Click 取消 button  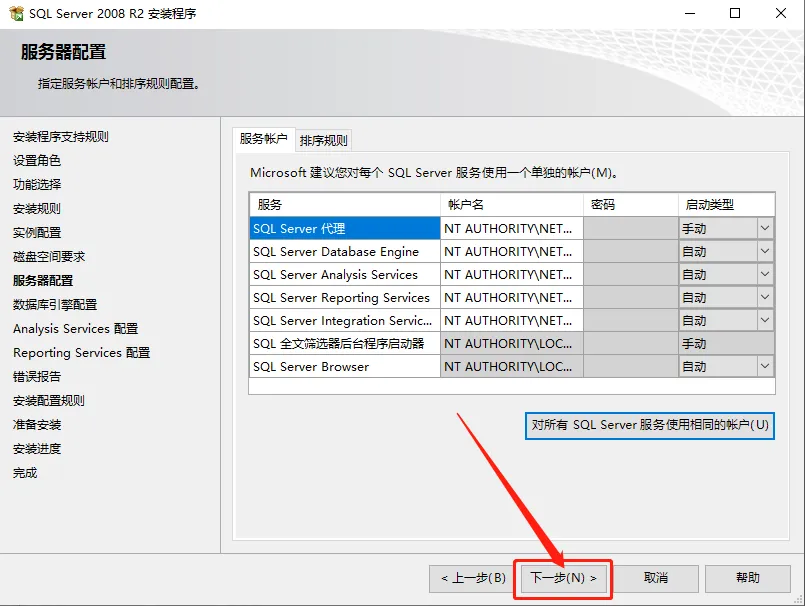click(656, 578)
